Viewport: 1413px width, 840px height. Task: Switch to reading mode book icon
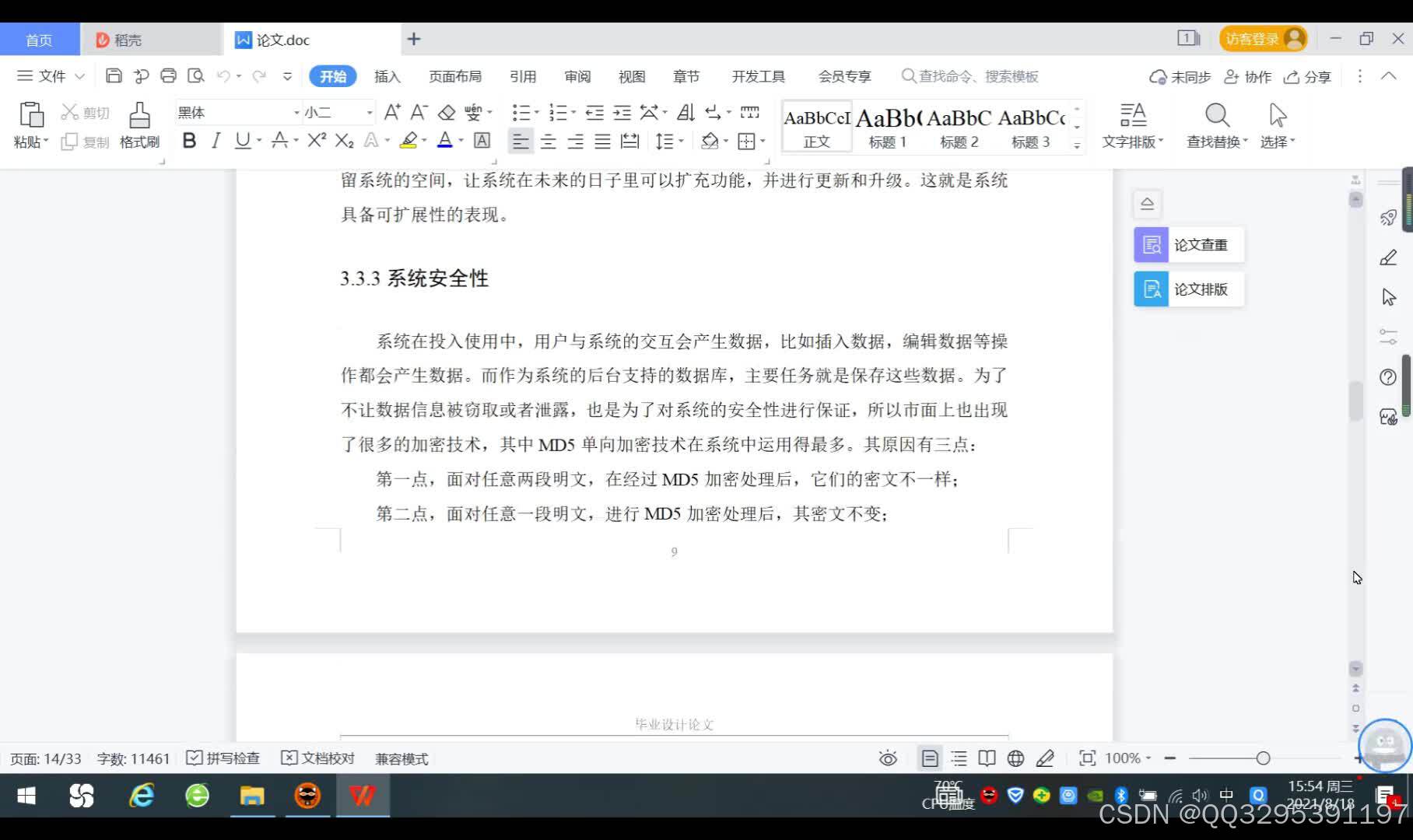(x=987, y=758)
